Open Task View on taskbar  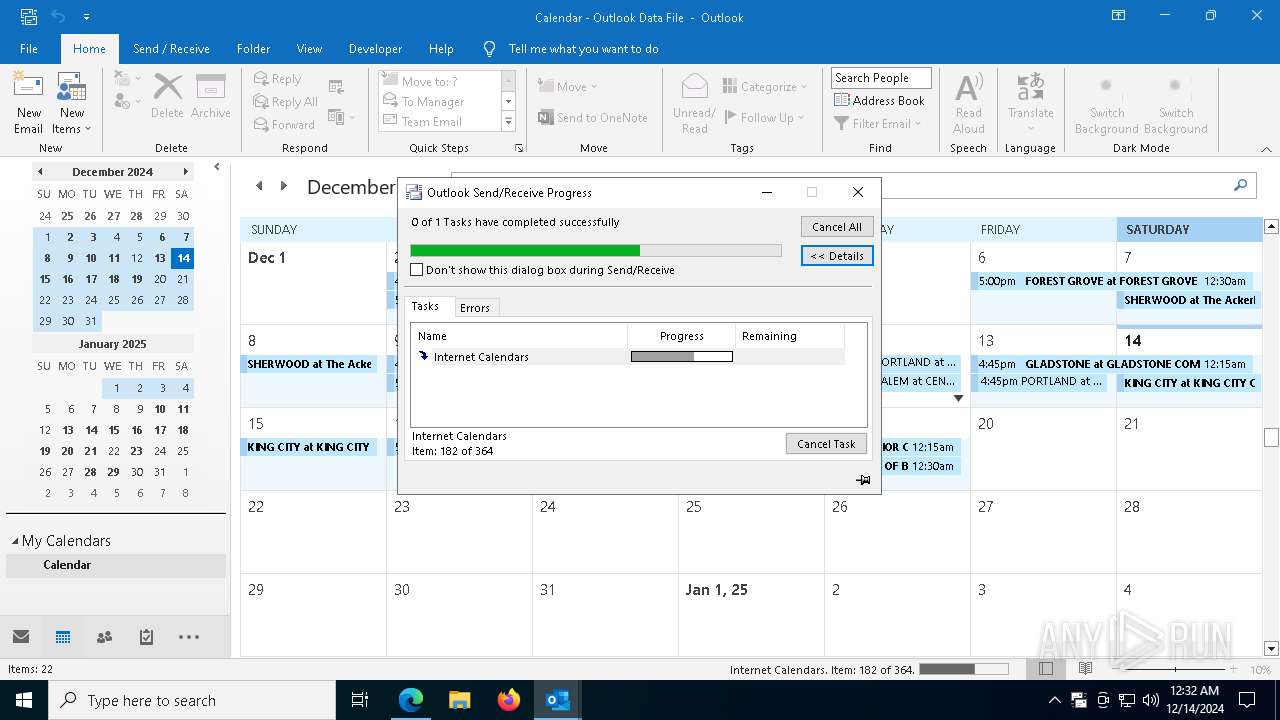360,700
